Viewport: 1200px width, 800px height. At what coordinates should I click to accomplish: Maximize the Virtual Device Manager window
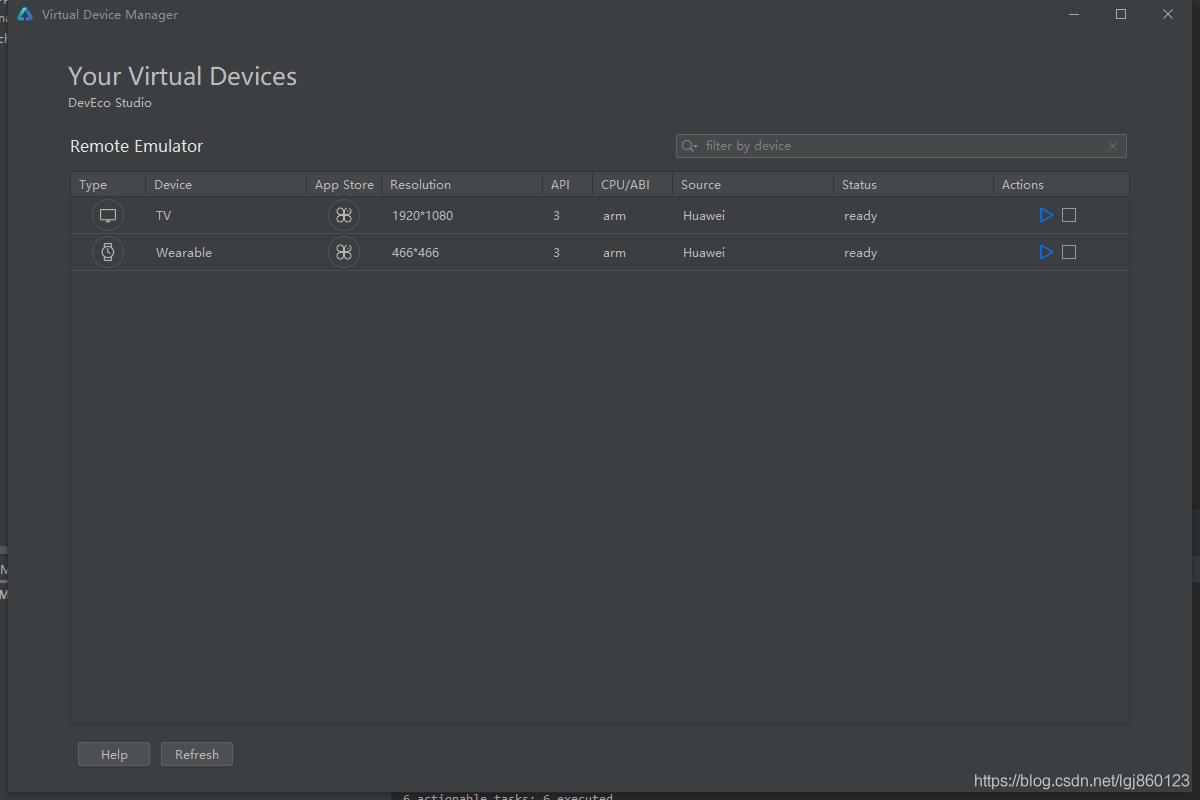pyautogui.click(x=1121, y=14)
